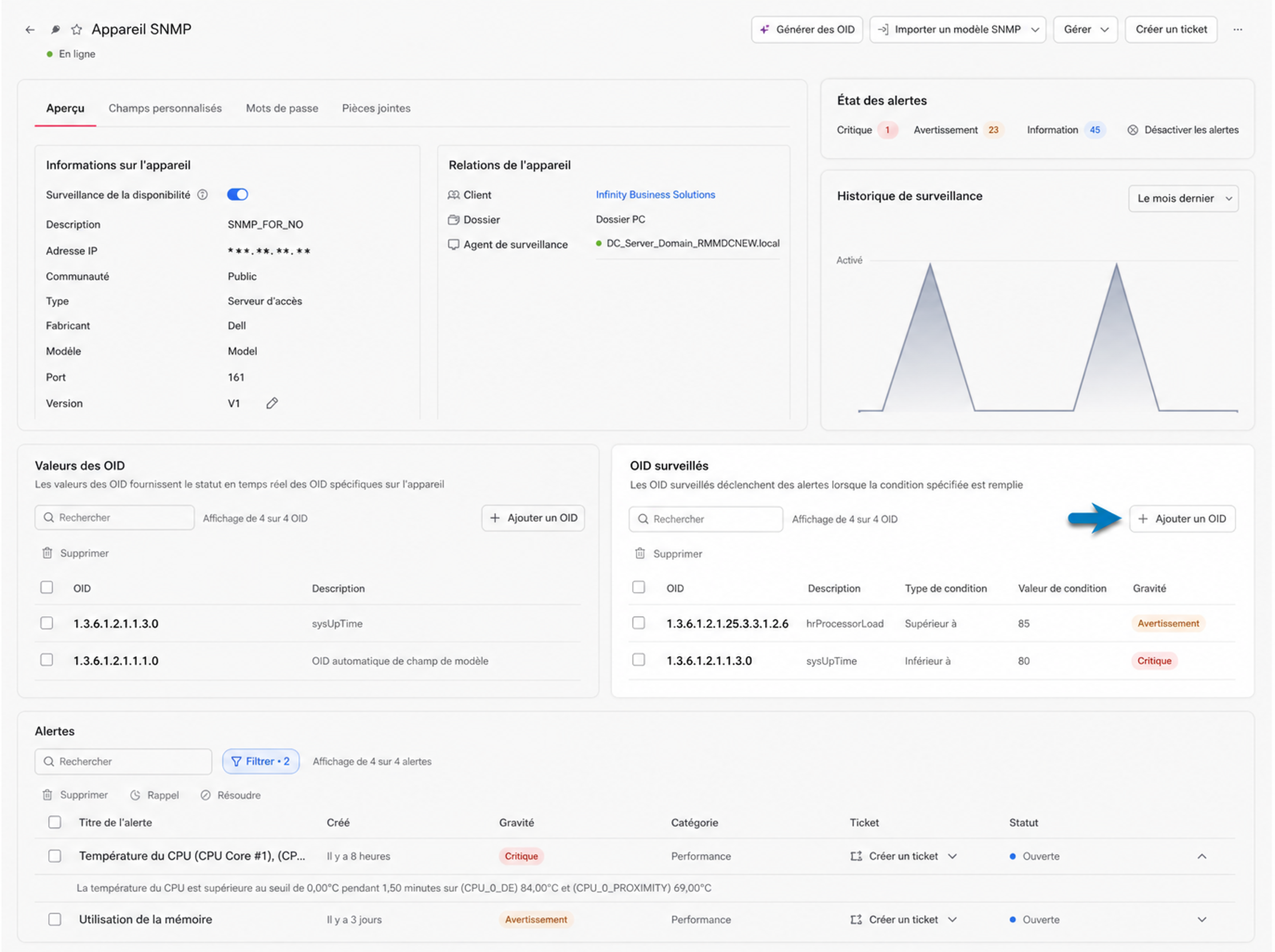Viewport: 1275px width, 952px height.
Task: Click the Gravité column header in Alertes
Action: (516, 823)
